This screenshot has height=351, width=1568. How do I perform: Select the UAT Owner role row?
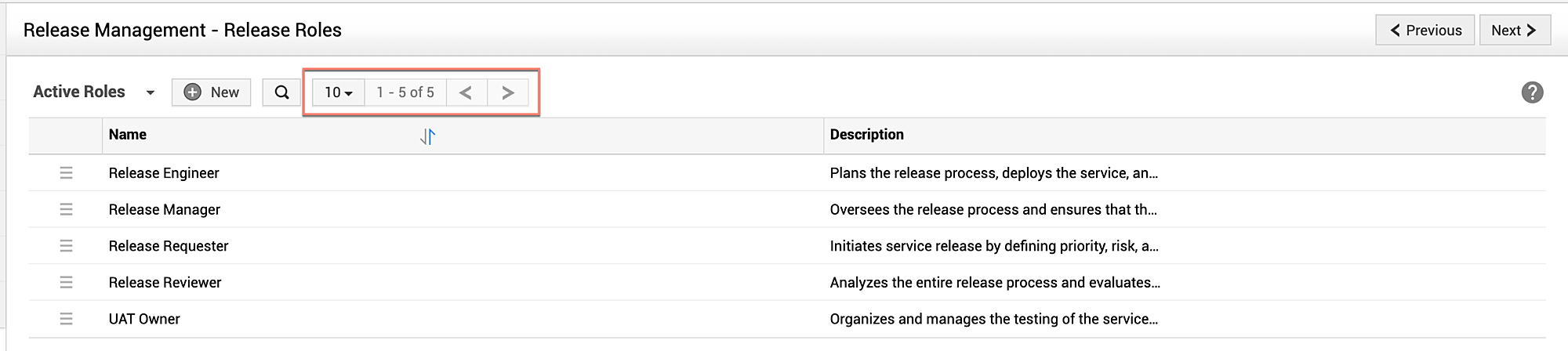(144, 319)
